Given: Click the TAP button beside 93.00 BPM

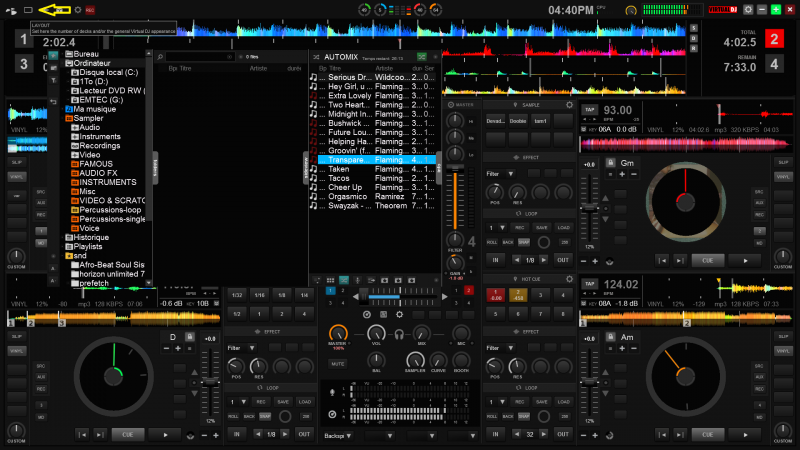Looking at the screenshot, I should tap(589, 110).
